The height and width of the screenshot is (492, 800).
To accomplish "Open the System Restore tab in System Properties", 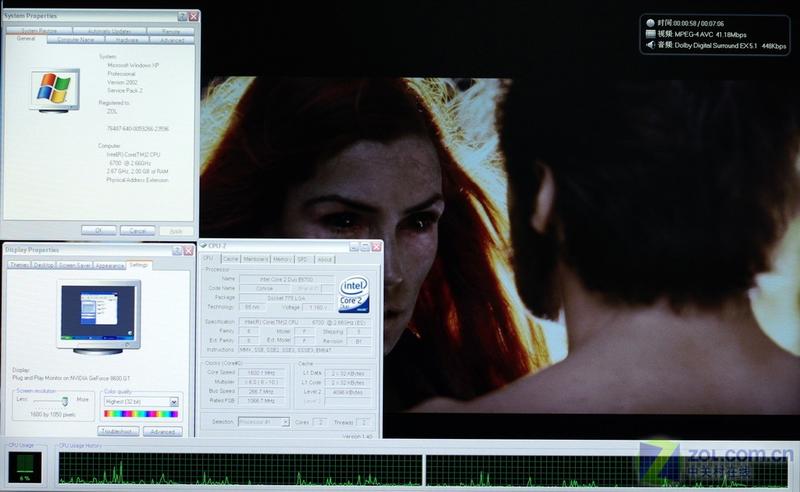I will 39,31.
